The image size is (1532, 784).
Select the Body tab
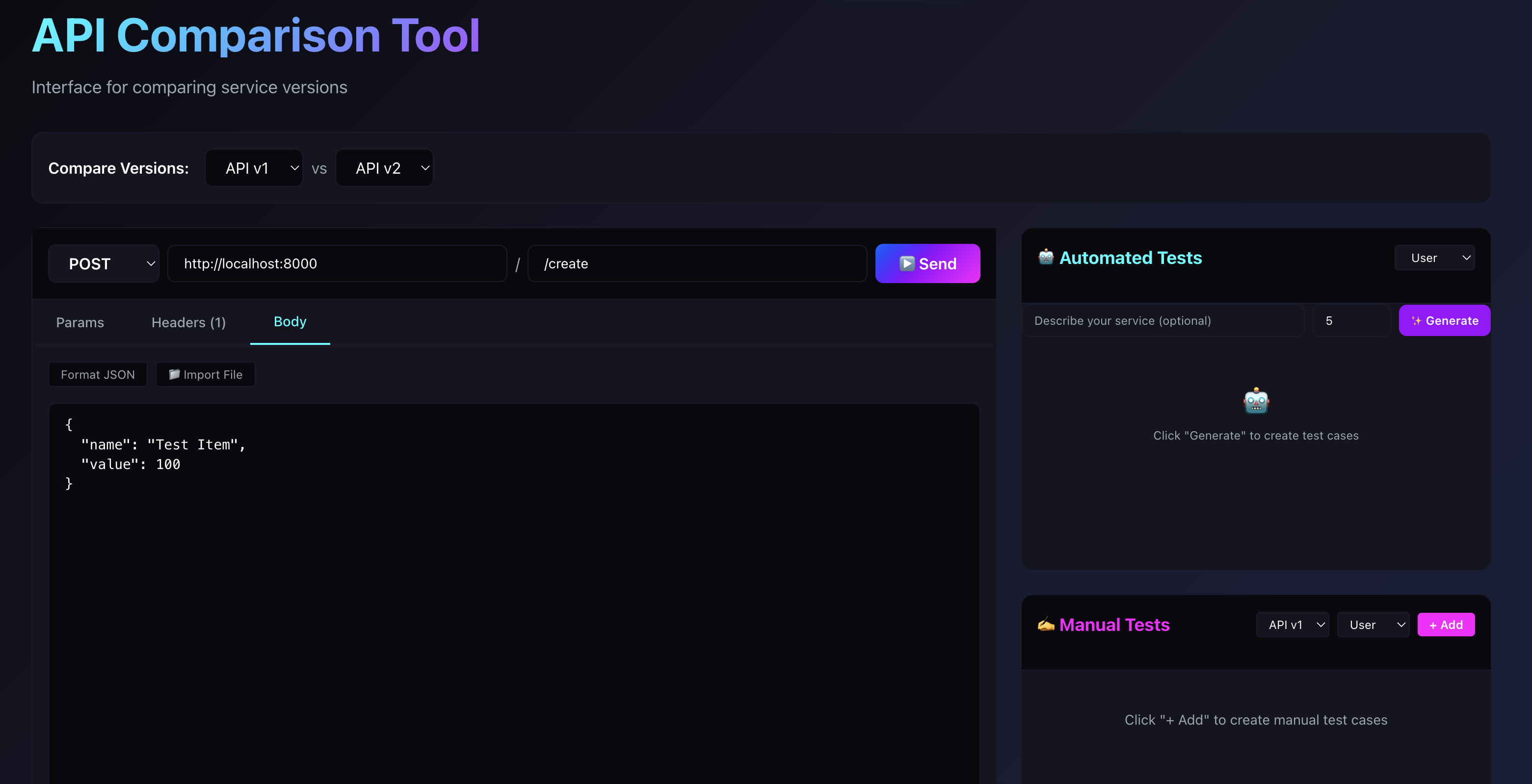click(x=290, y=321)
